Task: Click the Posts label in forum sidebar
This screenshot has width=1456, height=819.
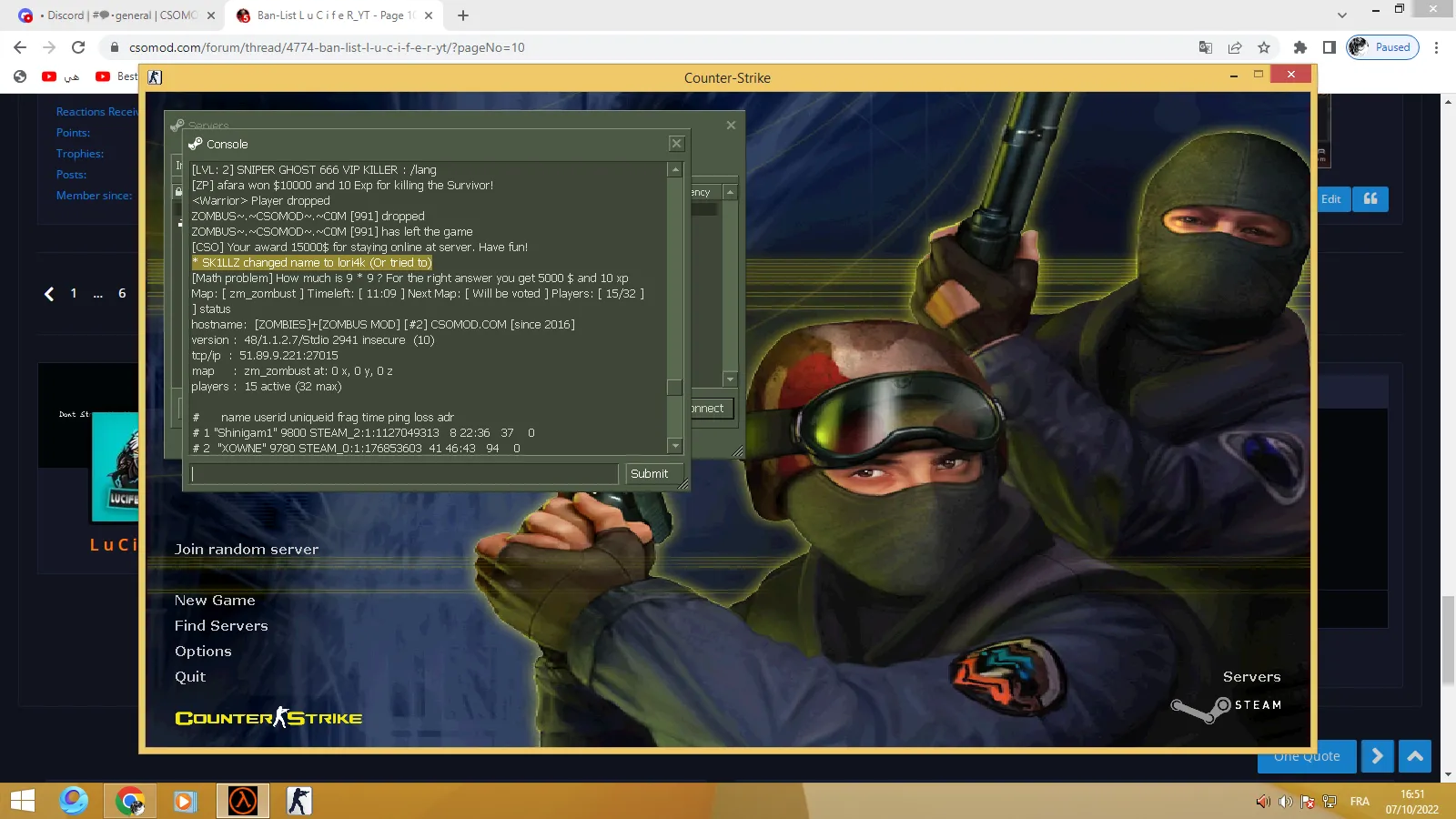Action: (72, 175)
